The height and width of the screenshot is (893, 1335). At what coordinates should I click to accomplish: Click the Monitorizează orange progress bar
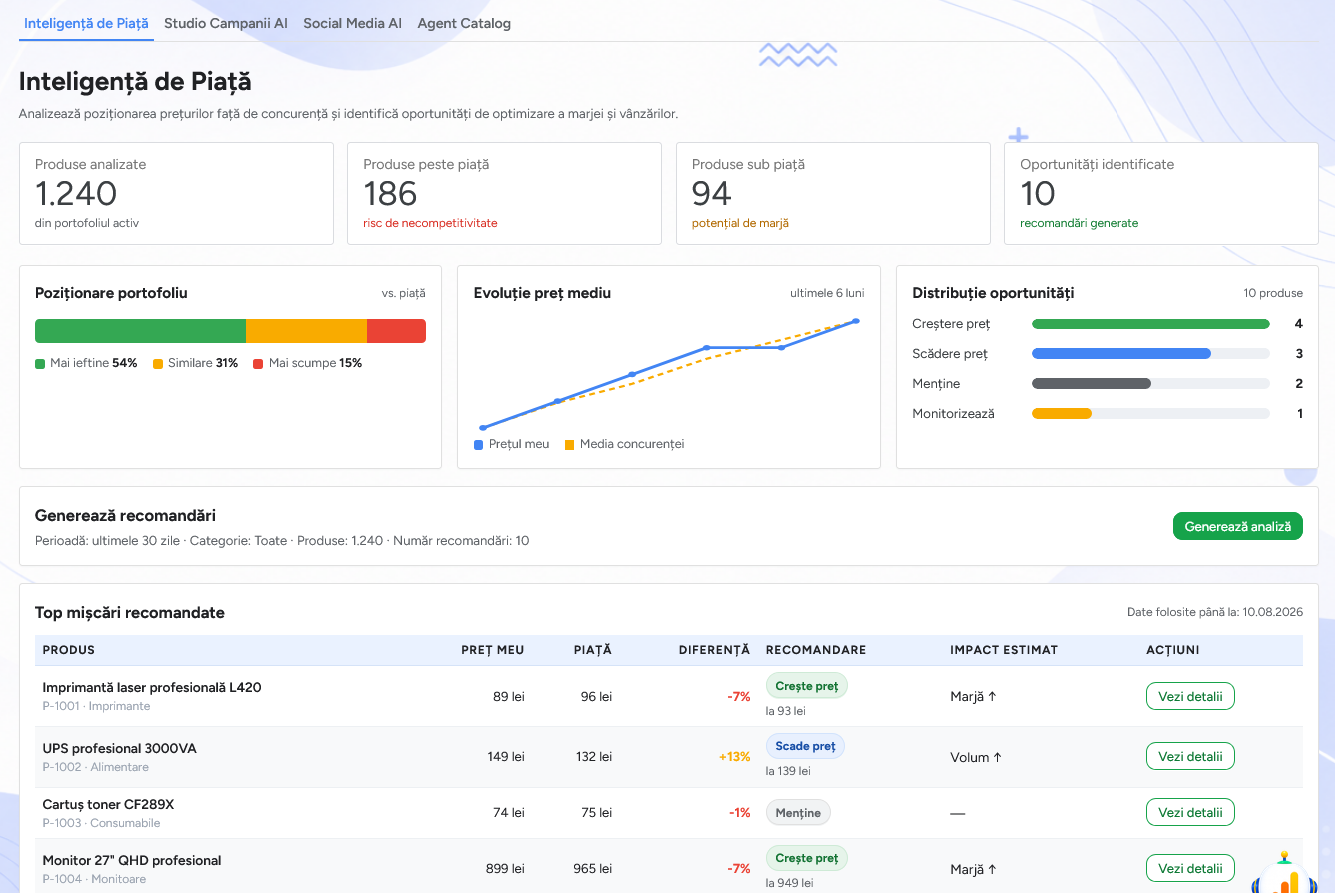click(1062, 414)
